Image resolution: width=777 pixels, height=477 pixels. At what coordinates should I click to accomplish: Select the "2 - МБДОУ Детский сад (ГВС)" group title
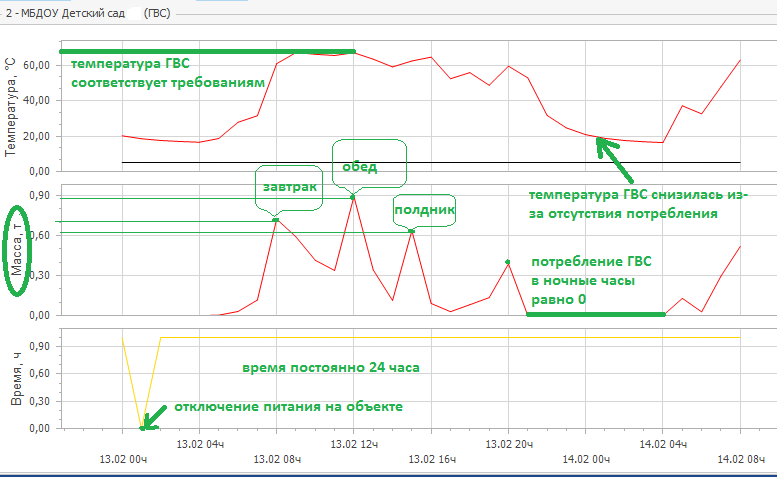pos(88,13)
